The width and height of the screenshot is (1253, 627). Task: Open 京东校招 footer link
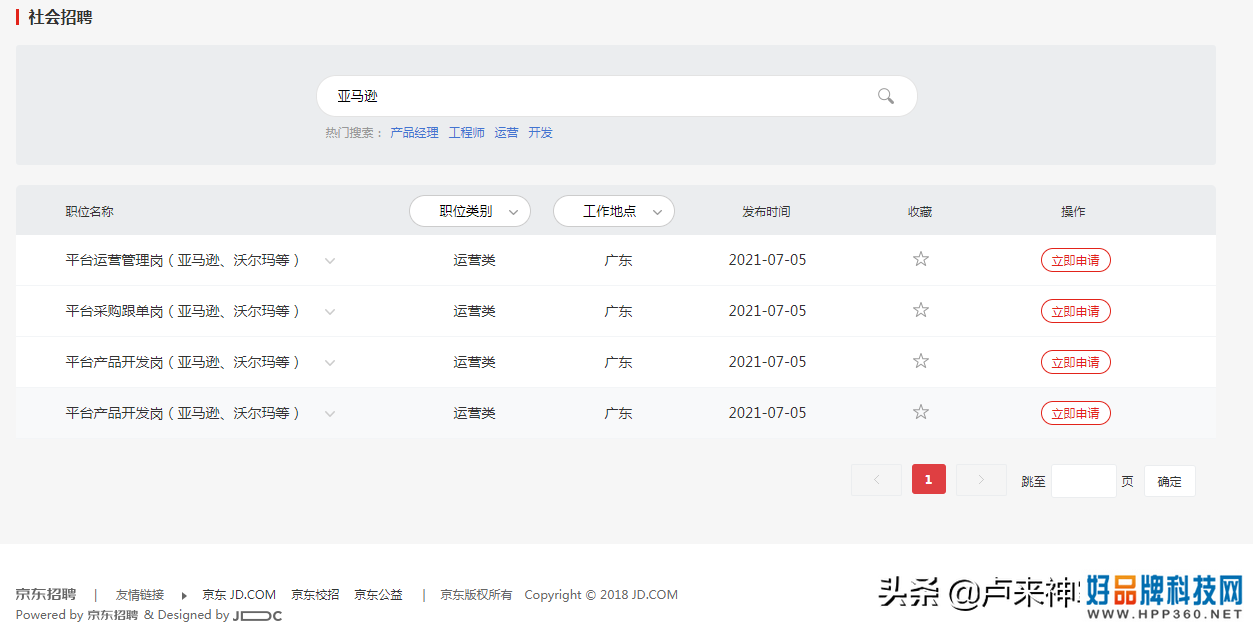click(x=315, y=594)
